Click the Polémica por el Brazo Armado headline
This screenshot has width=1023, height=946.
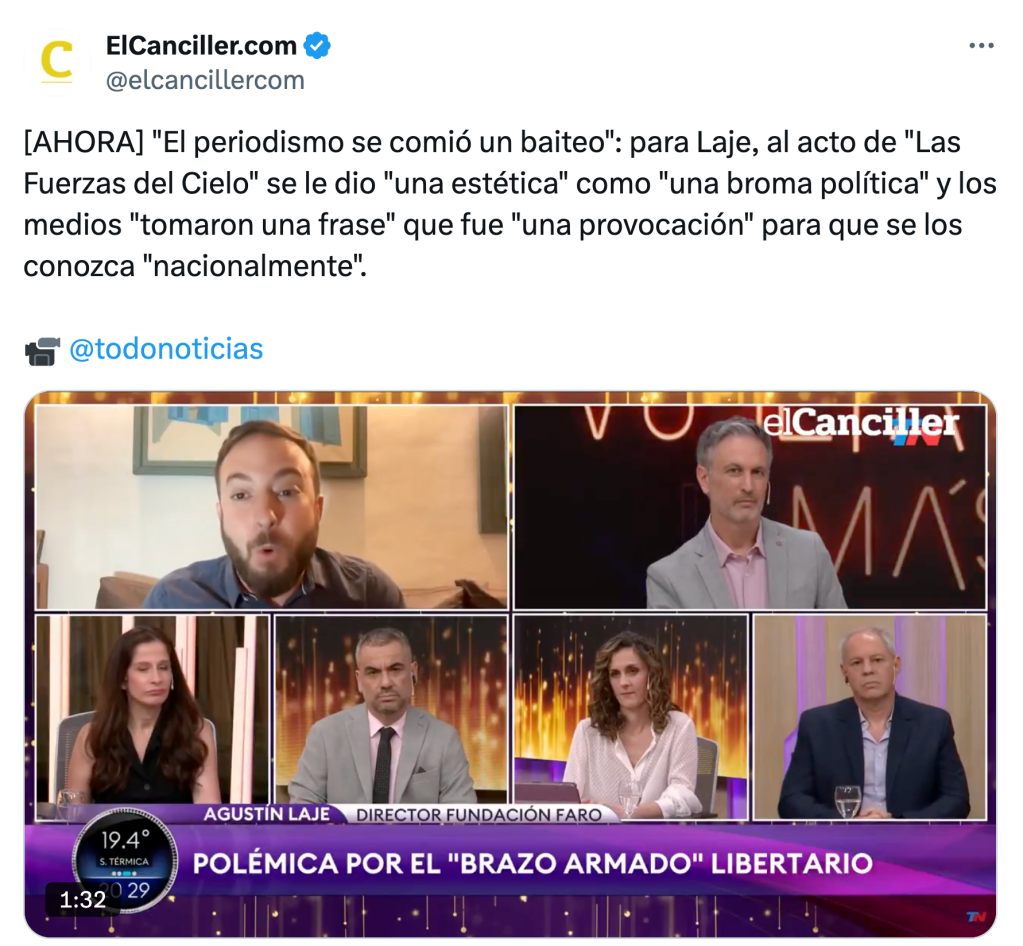pos(532,863)
